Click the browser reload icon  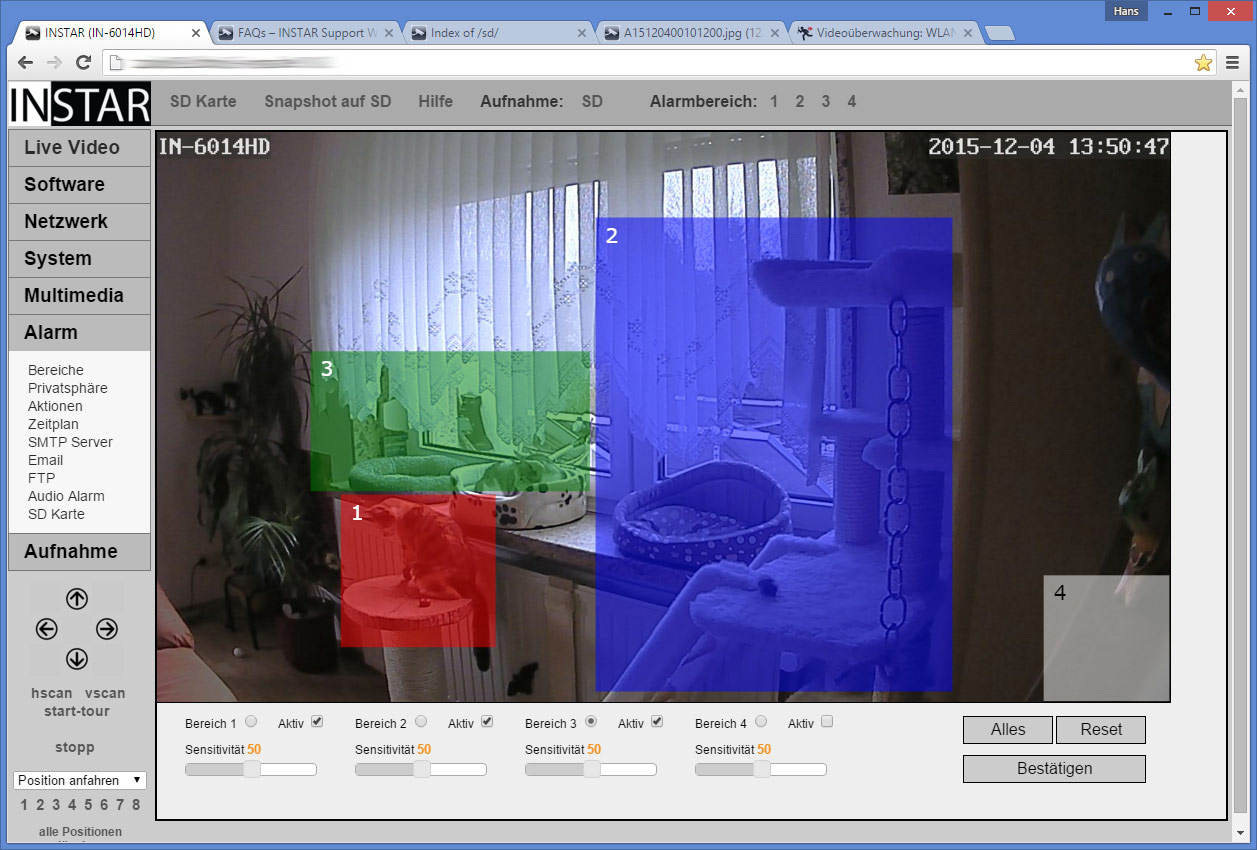(84, 62)
